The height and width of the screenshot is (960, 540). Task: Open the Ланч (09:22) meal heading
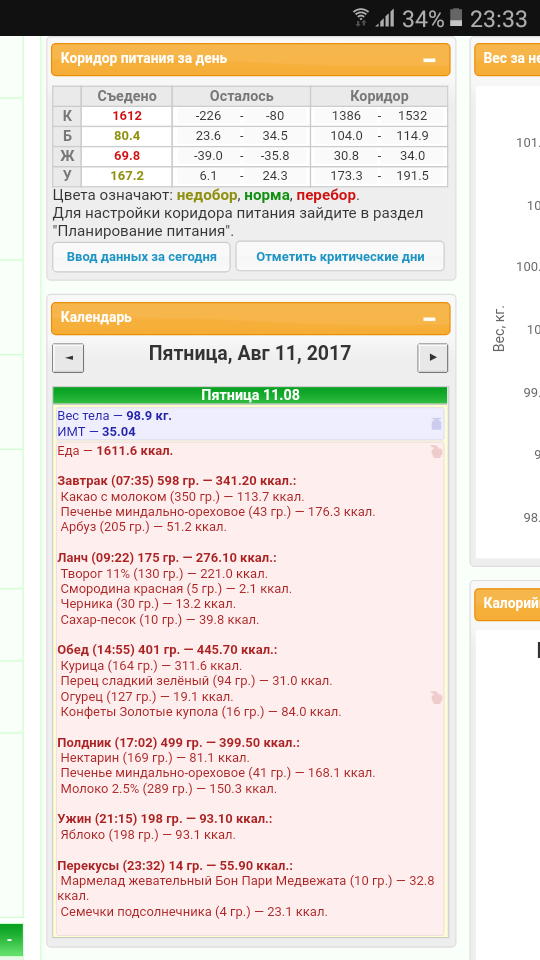tap(167, 558)
